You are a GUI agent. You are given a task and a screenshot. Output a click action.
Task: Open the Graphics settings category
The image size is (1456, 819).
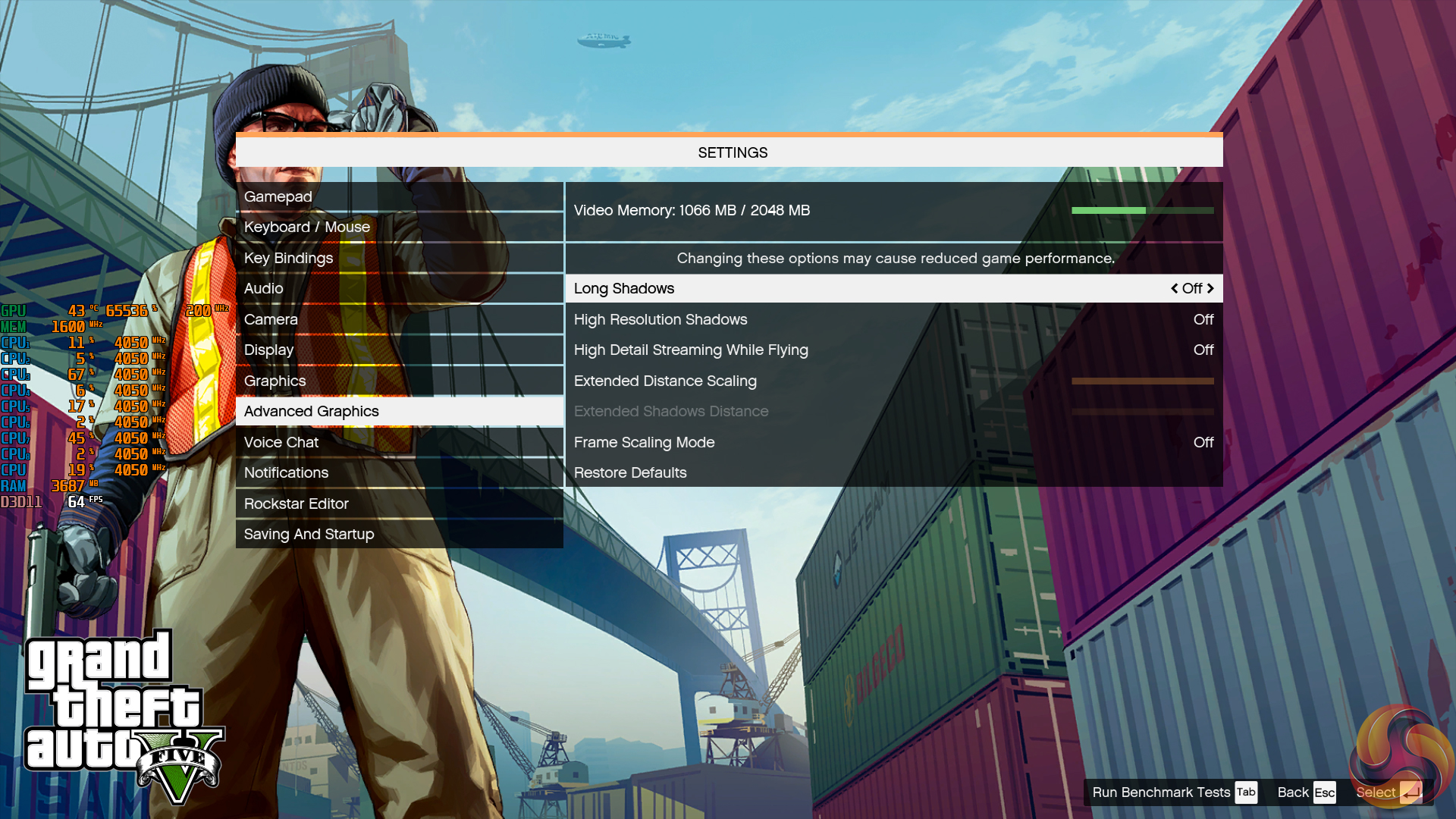click(275, 381)
